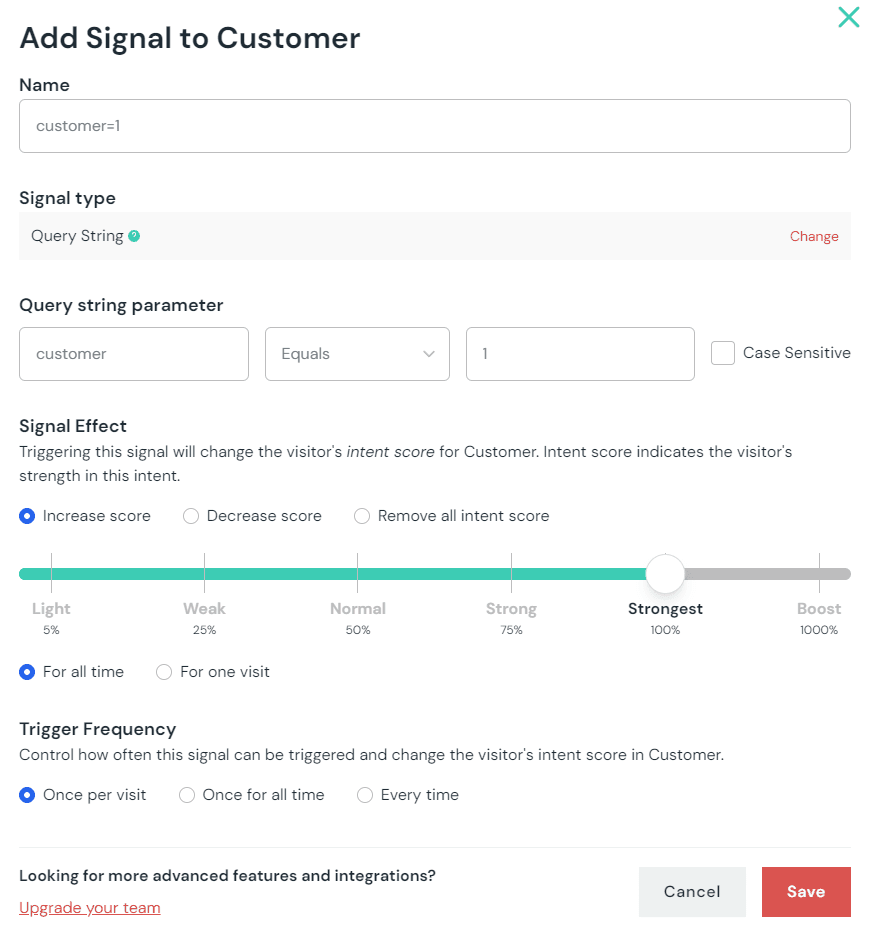Click the query parameter name field
The image size is (878, 945).
(x=134, y=354)
